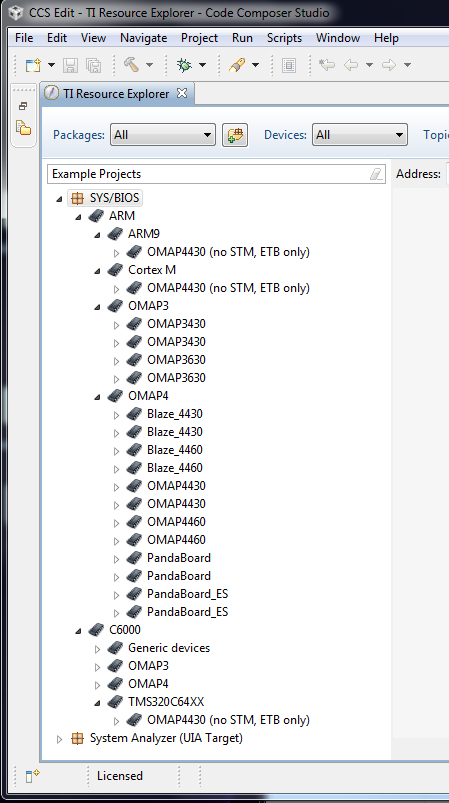449x803 pixels.
Task: Select the System Analyzer (UIA Target) item
Action: tap(166, 738)
